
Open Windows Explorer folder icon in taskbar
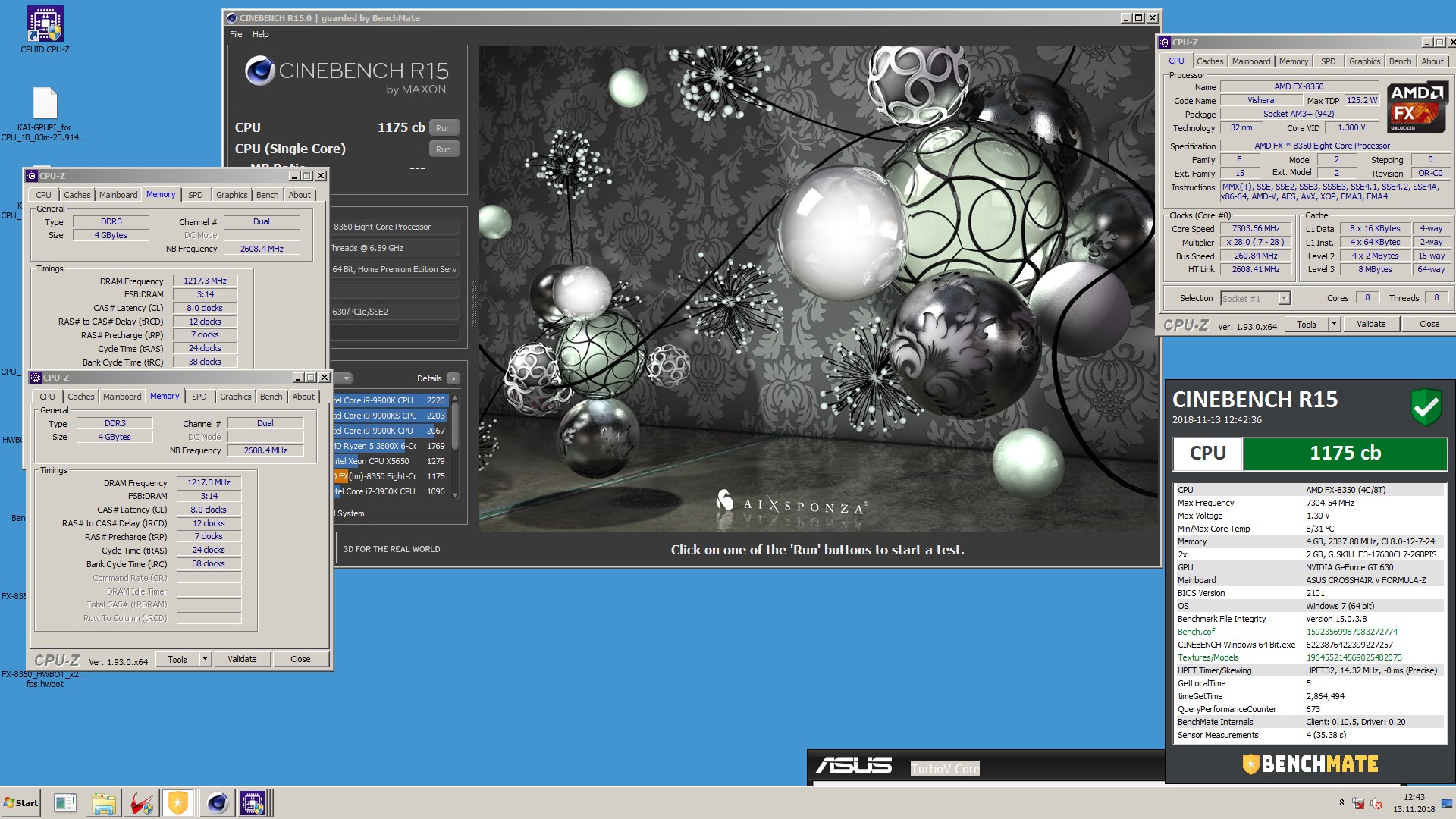pyautogui.click(x=104, y=803)
